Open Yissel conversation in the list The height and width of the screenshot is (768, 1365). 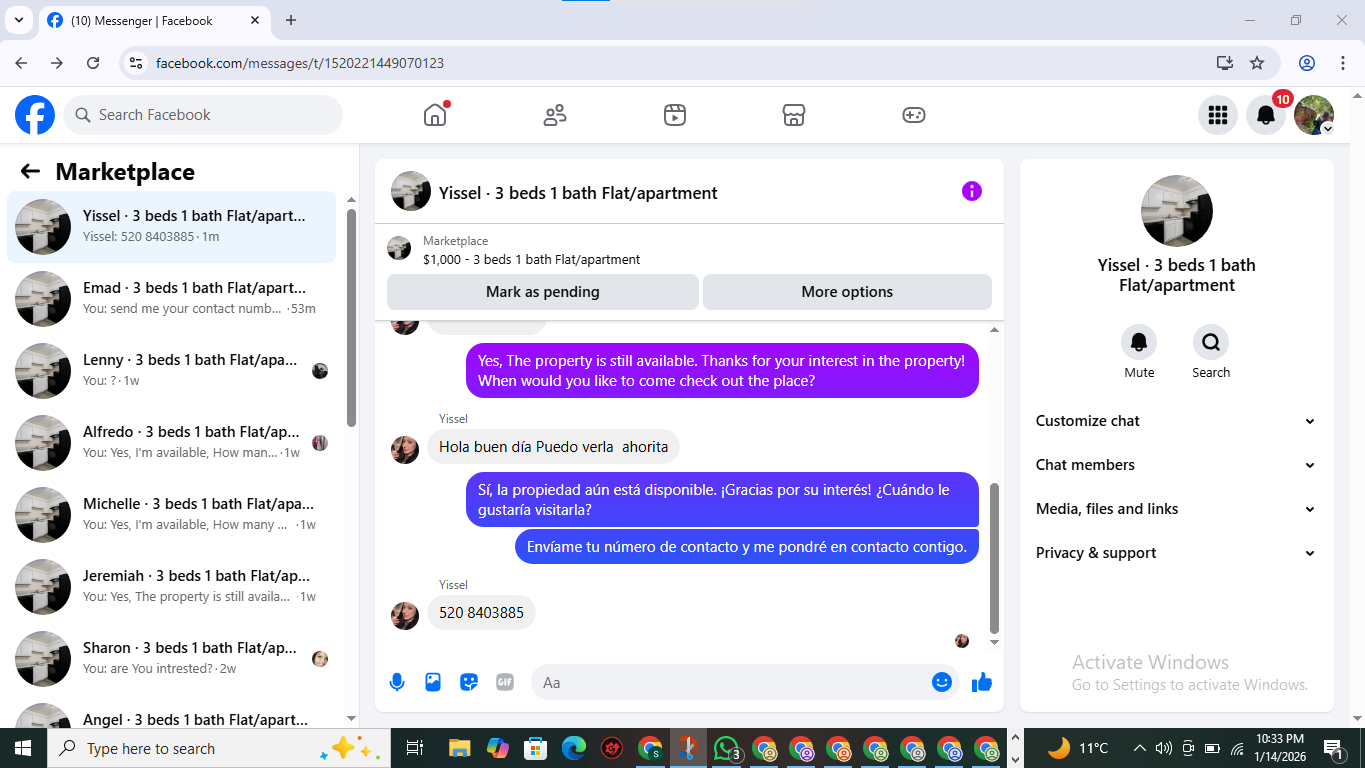pyautogui.click(x=172, y=227)
